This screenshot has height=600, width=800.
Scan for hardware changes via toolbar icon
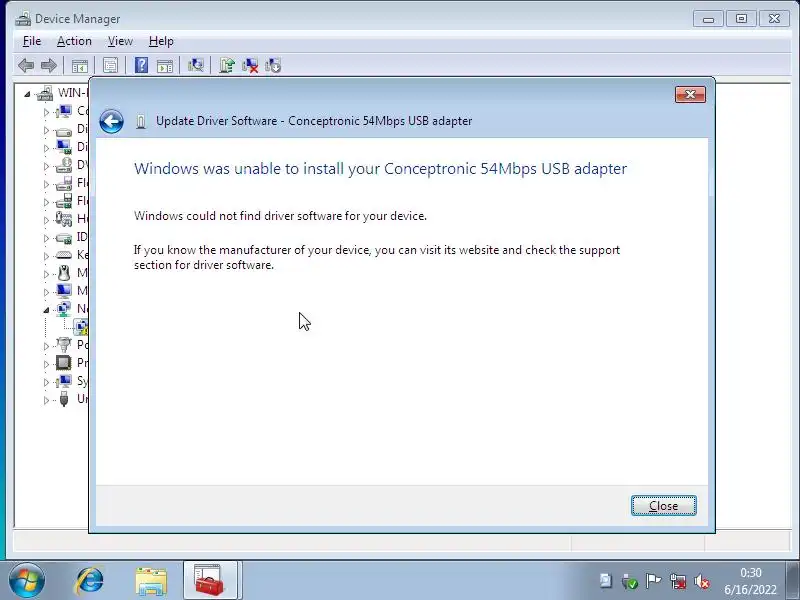coord(195,65)
